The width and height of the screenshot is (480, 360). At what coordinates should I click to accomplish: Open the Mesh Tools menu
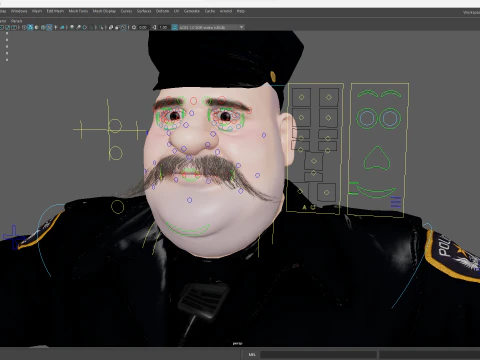tap(78, 11)
